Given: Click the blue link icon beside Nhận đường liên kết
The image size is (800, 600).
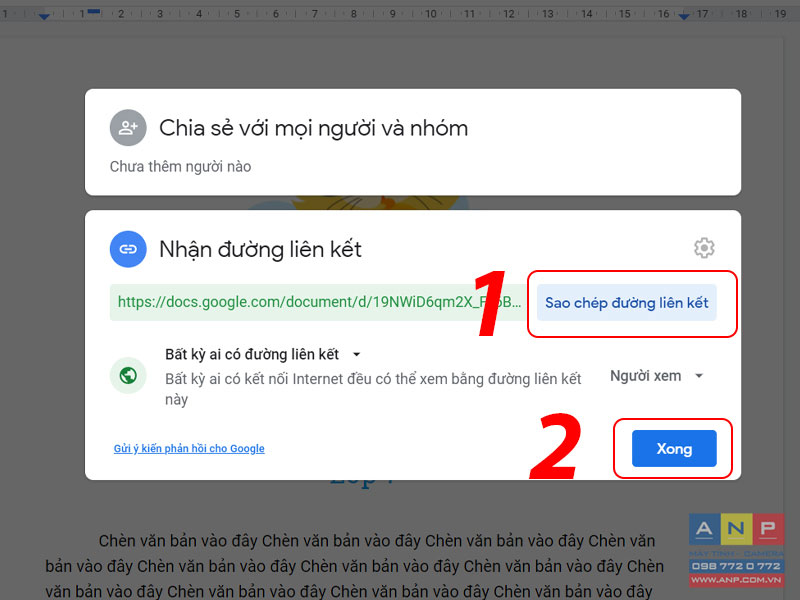Looking at the screenshot, I should [x=128, y=249].
